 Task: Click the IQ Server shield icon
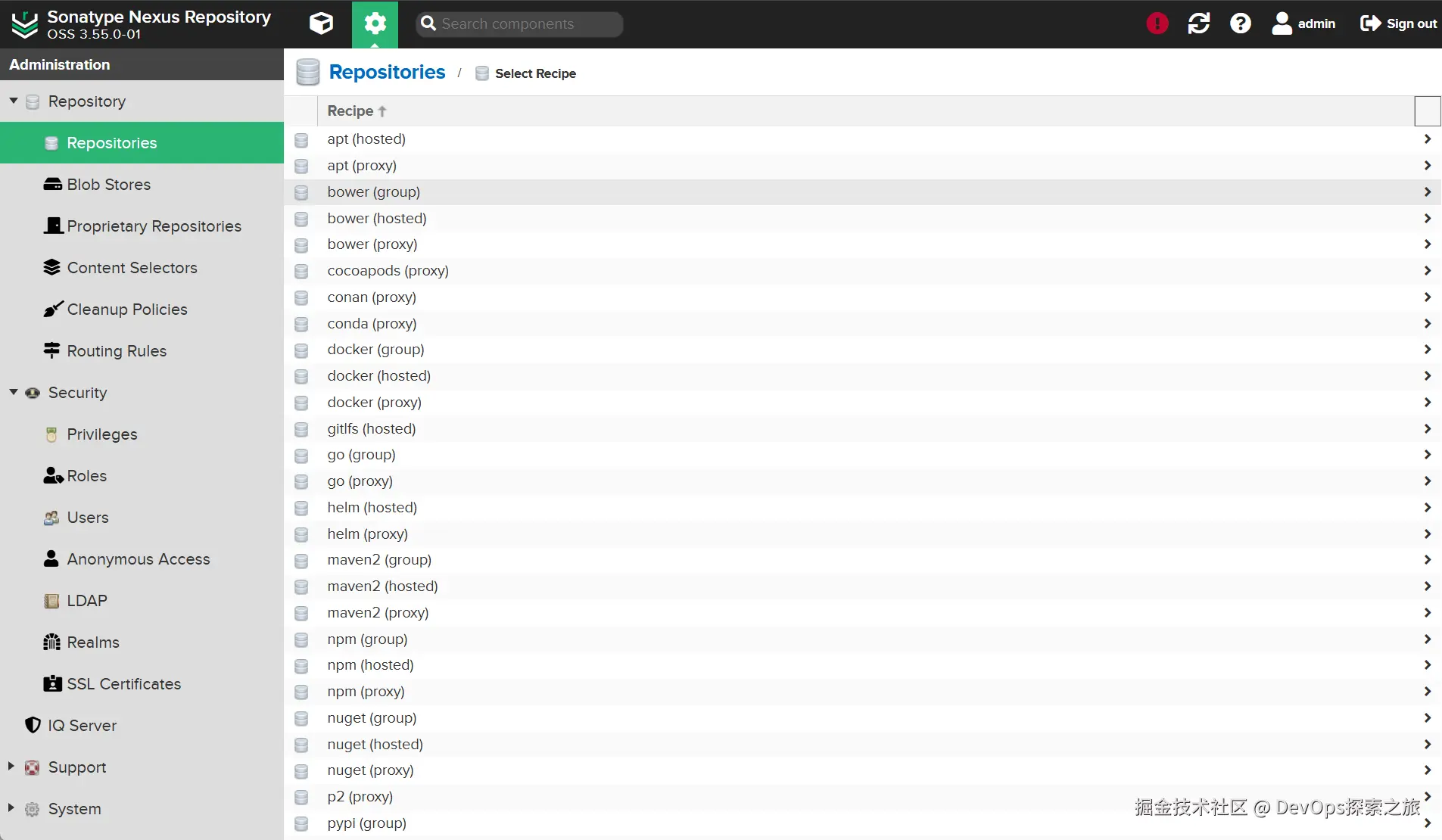(x=33, y=725)
